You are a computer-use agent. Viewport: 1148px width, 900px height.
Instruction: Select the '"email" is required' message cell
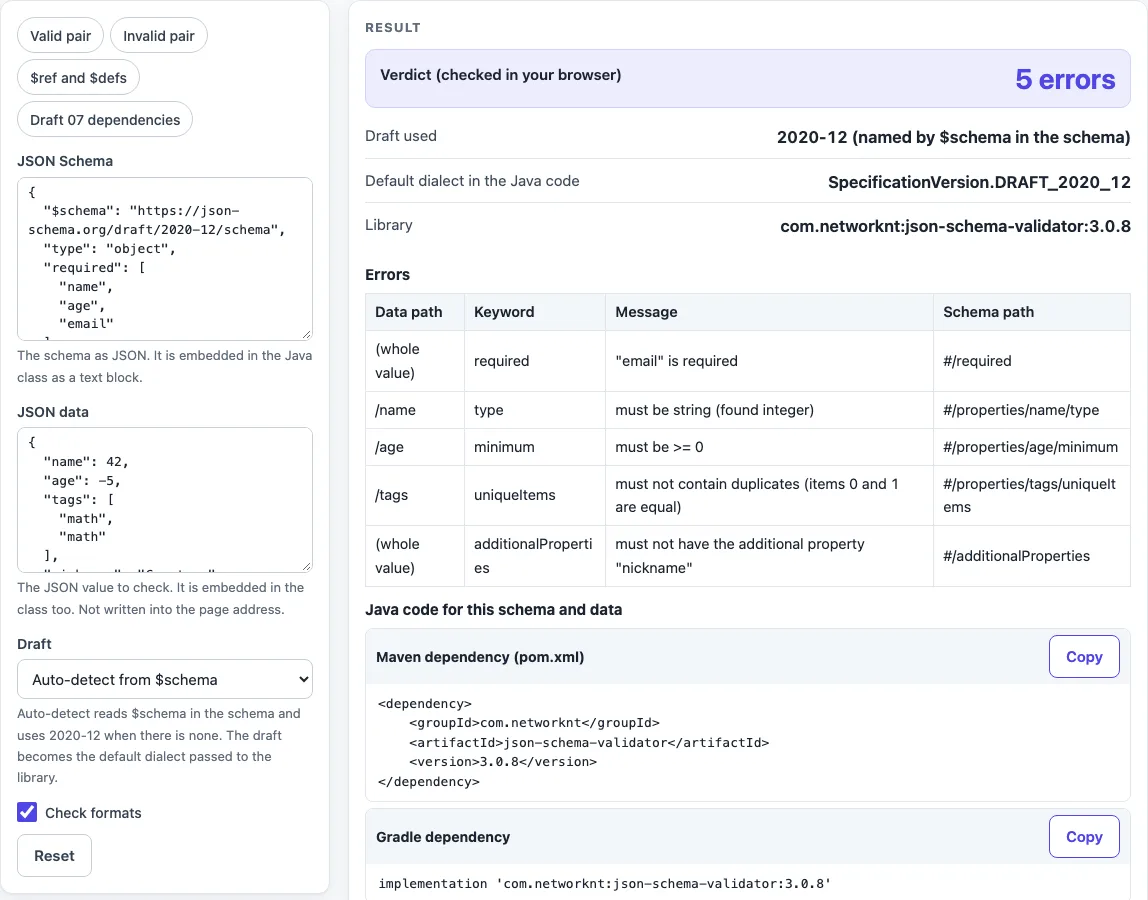(769, 361)
